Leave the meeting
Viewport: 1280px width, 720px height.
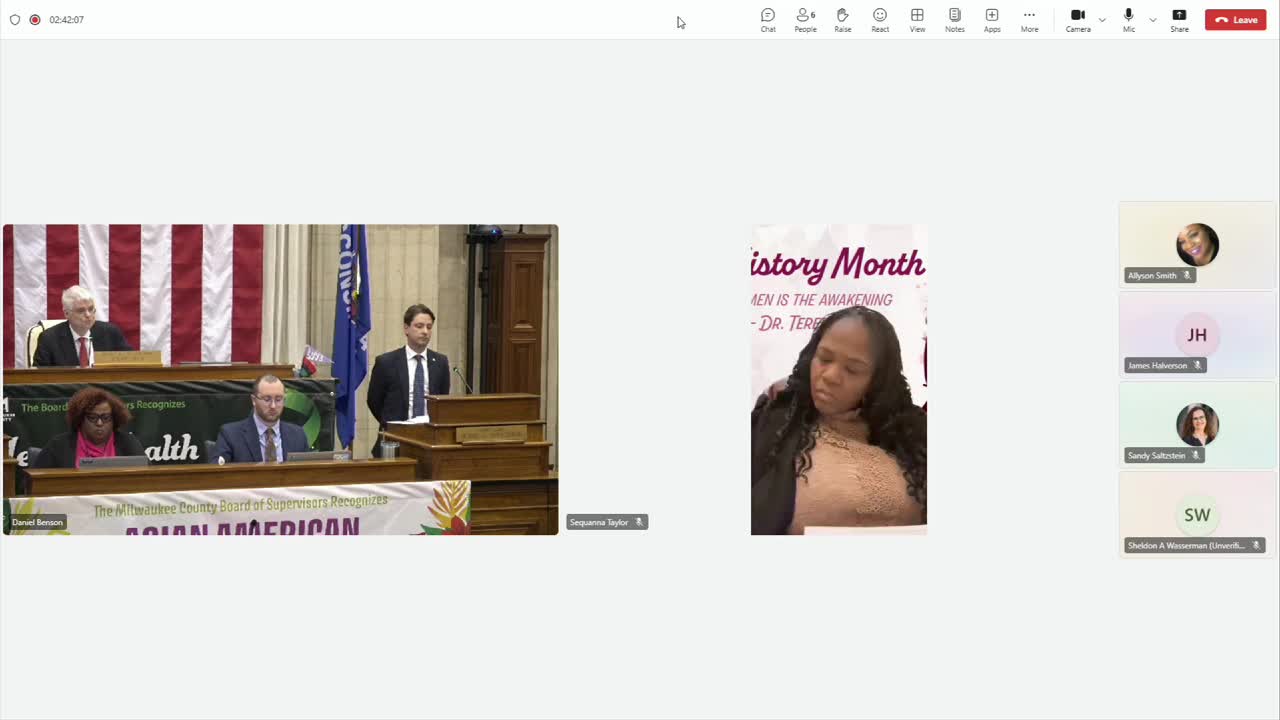pos(1236,20)
